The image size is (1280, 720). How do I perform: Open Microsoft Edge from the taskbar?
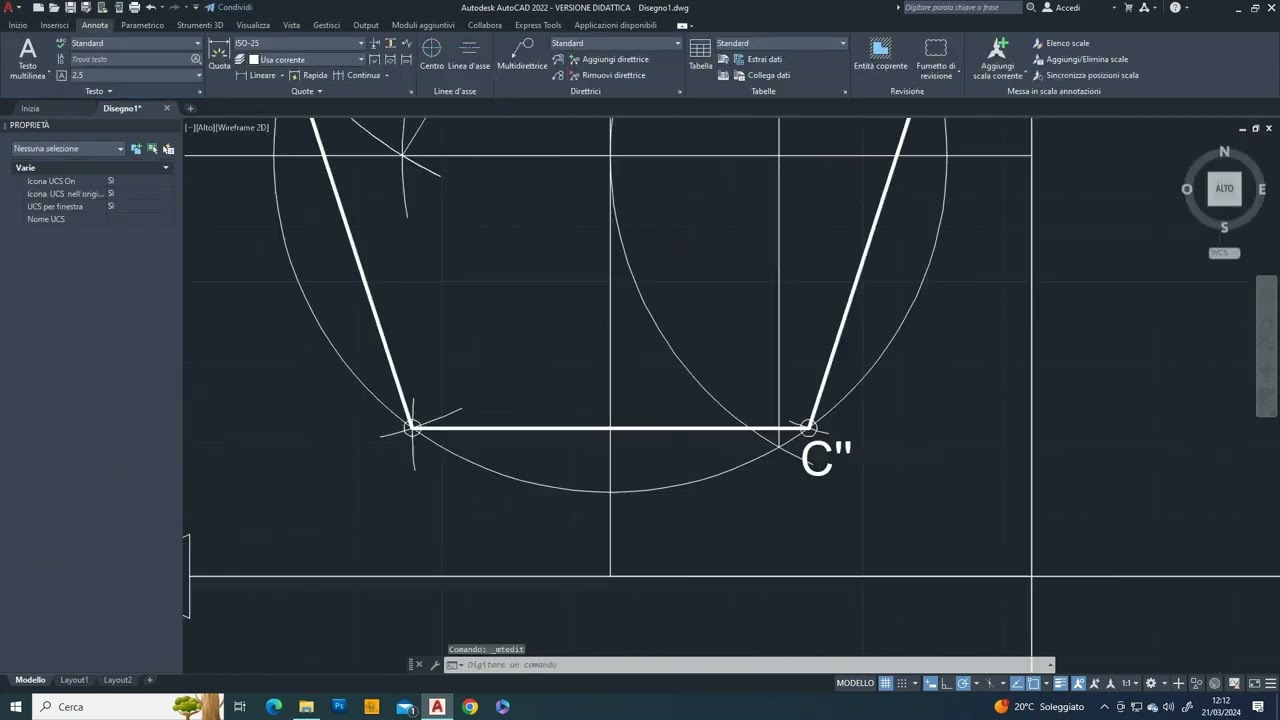(x=273, y=706)
